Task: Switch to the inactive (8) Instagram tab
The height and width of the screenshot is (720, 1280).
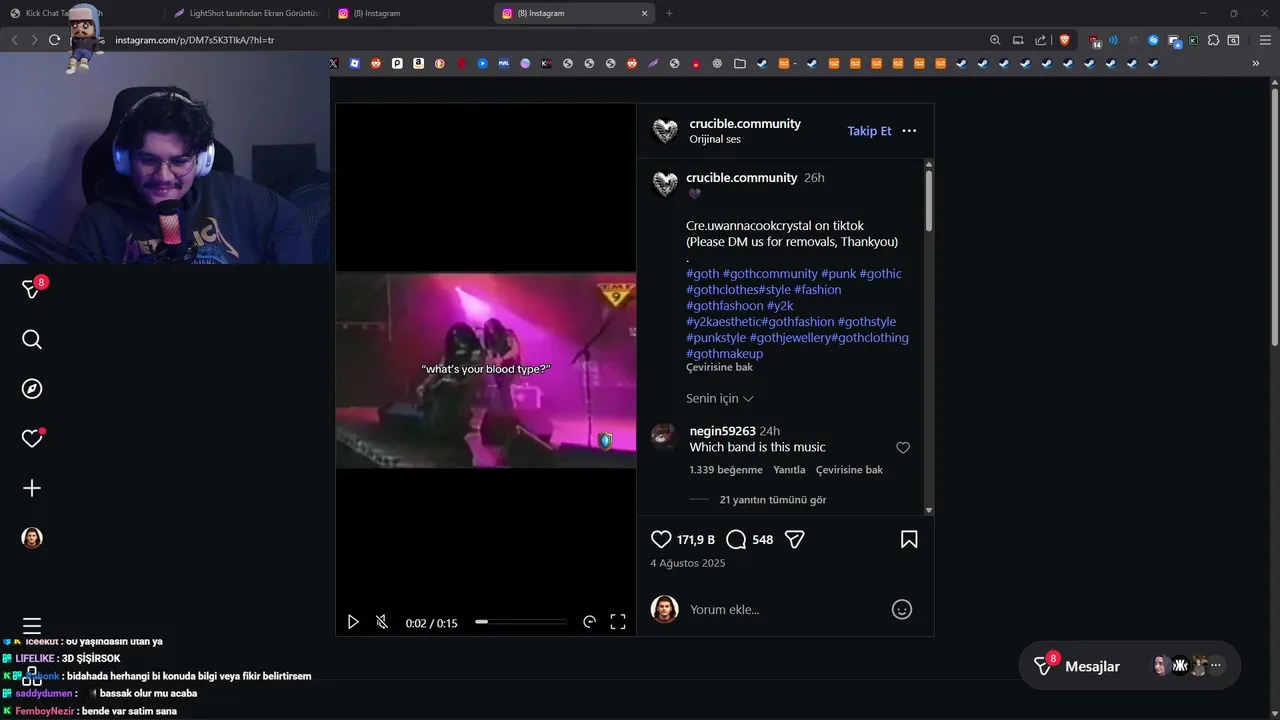Action: click(x=411, y=13)
